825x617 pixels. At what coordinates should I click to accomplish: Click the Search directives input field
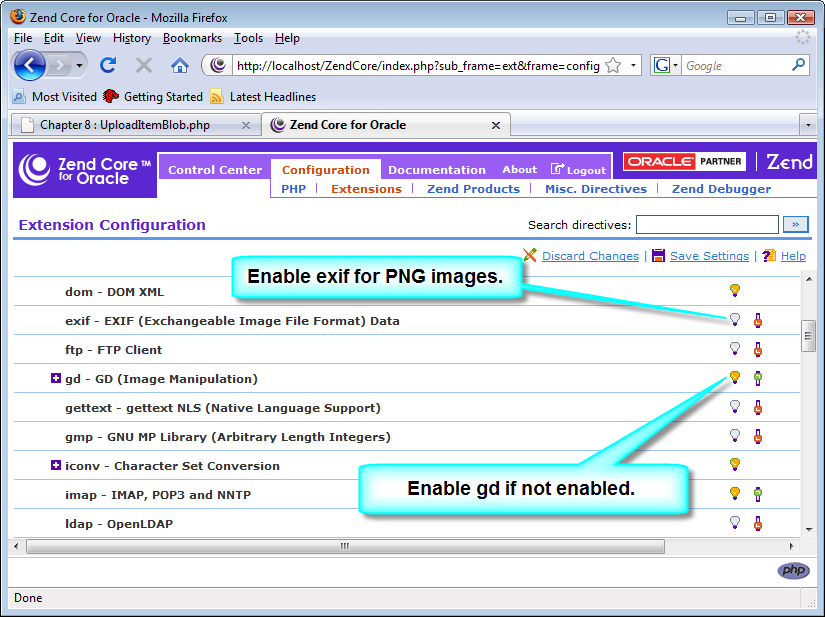pos(707,225)
